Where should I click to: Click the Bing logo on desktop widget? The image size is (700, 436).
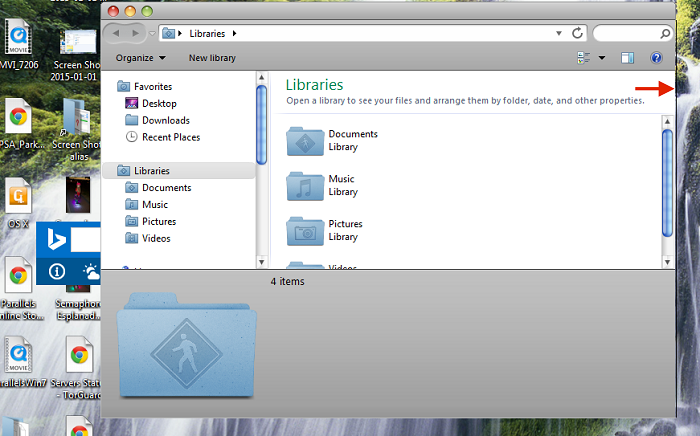[x=57, y=240]
